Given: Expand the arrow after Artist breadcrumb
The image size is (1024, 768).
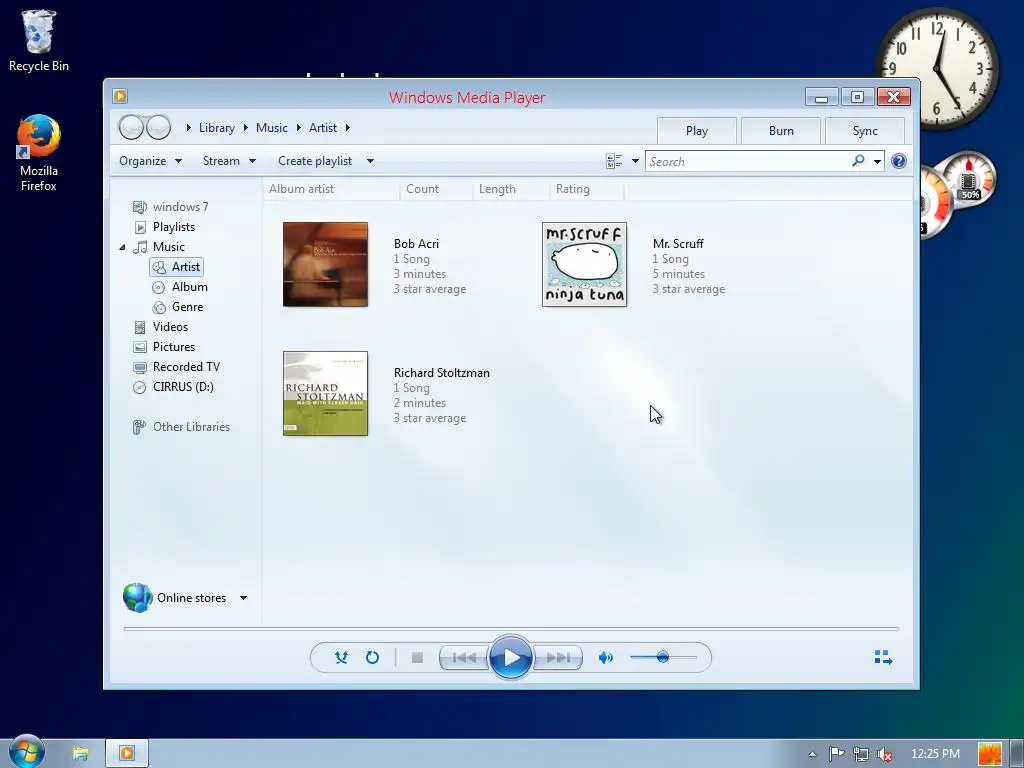Looking at the screenshot, I should point(347,128).
